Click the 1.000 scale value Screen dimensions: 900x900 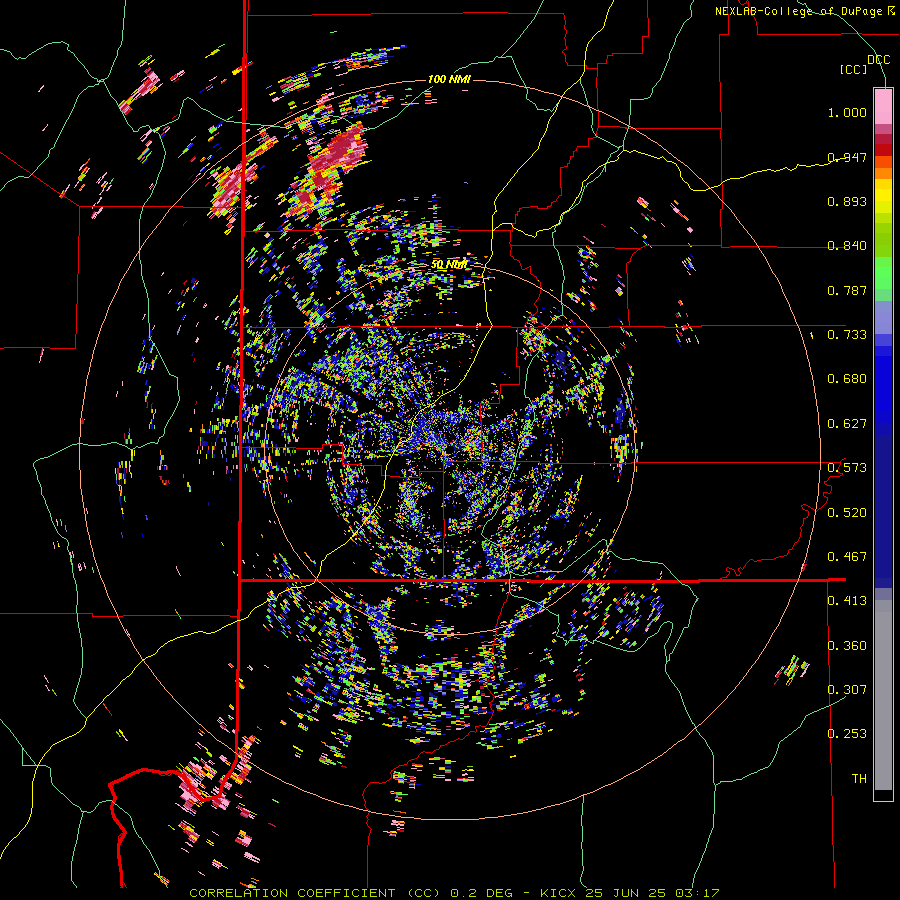[847, 112]
